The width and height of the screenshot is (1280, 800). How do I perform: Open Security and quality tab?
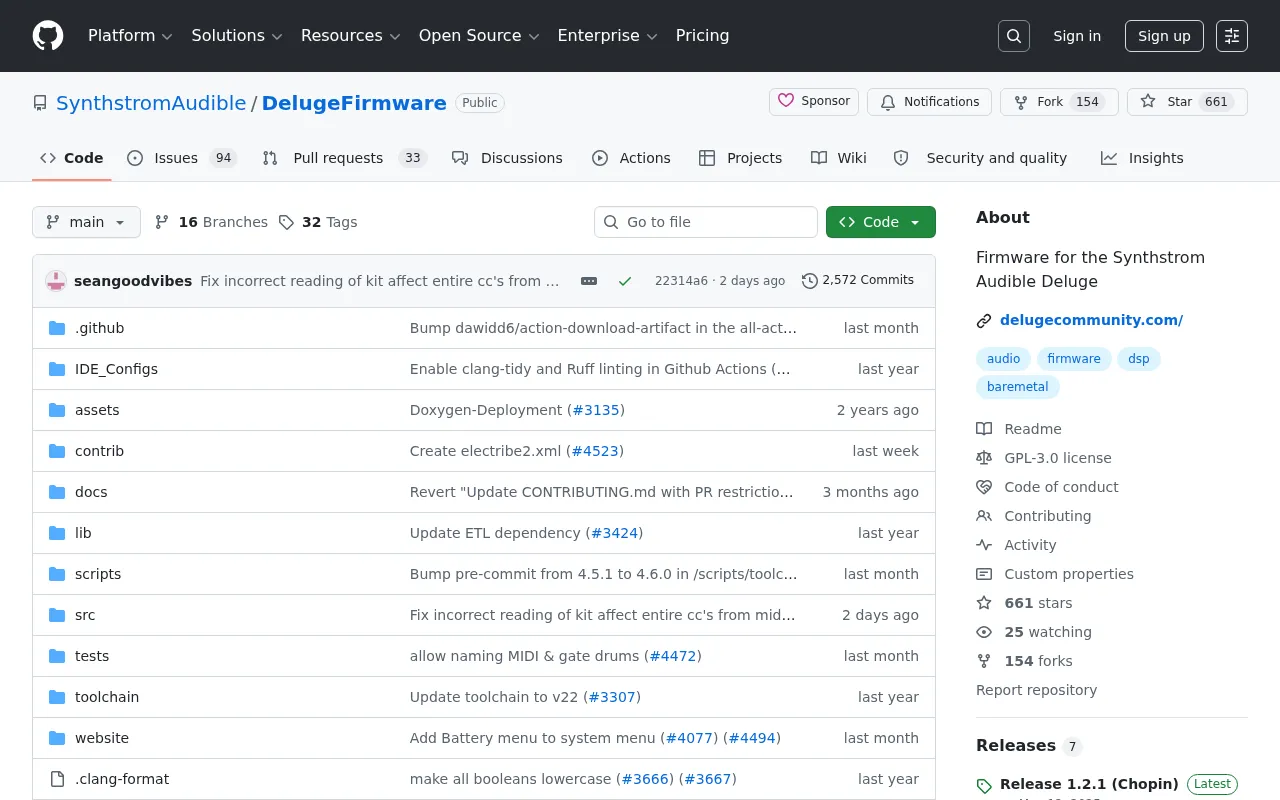(981, 158)
